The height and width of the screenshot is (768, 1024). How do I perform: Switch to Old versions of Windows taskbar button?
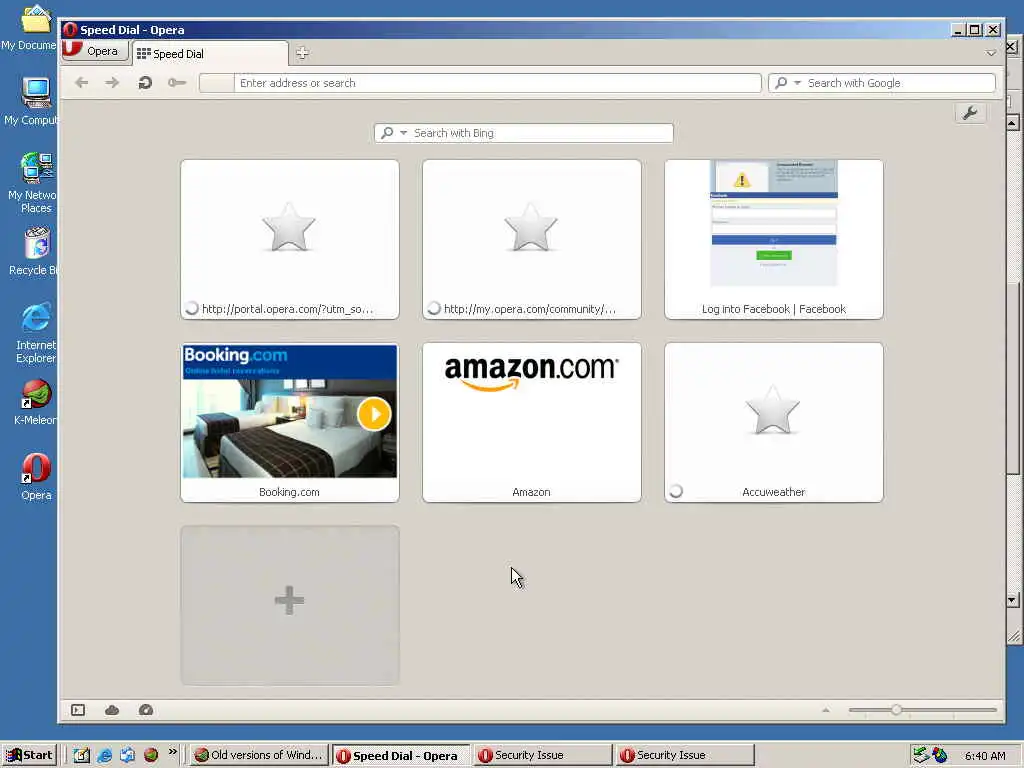pyautogui.click(x=259, y=755)
